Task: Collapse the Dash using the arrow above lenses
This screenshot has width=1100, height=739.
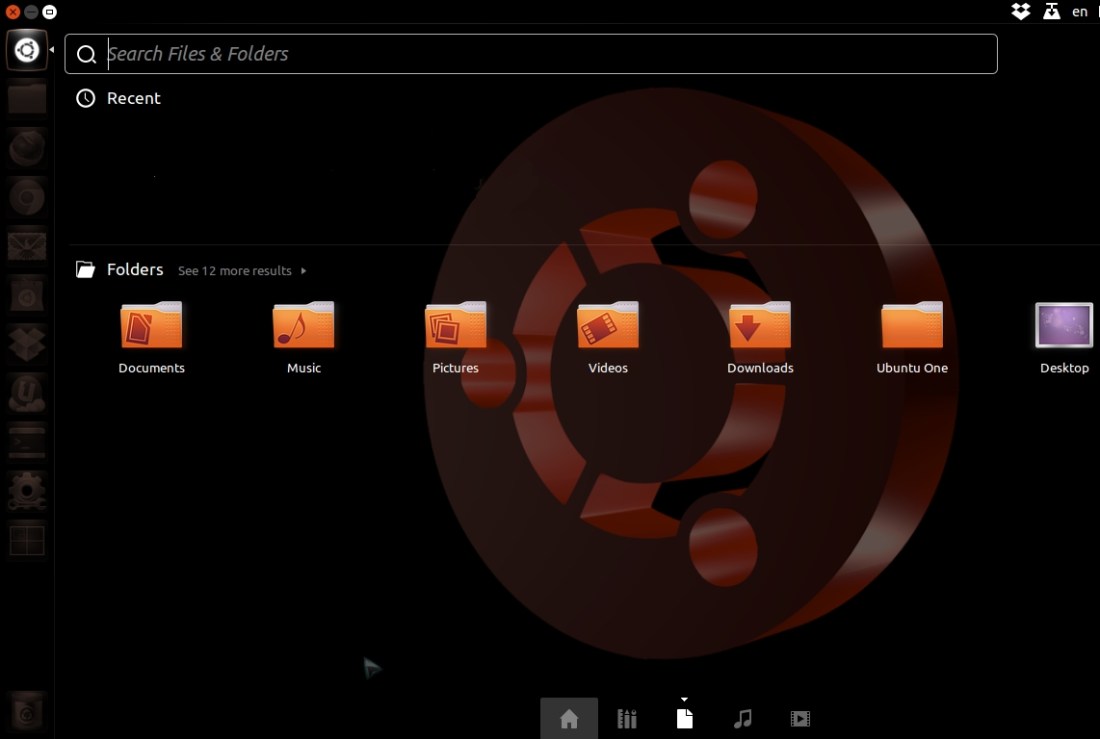Action: tap(684, 699)
